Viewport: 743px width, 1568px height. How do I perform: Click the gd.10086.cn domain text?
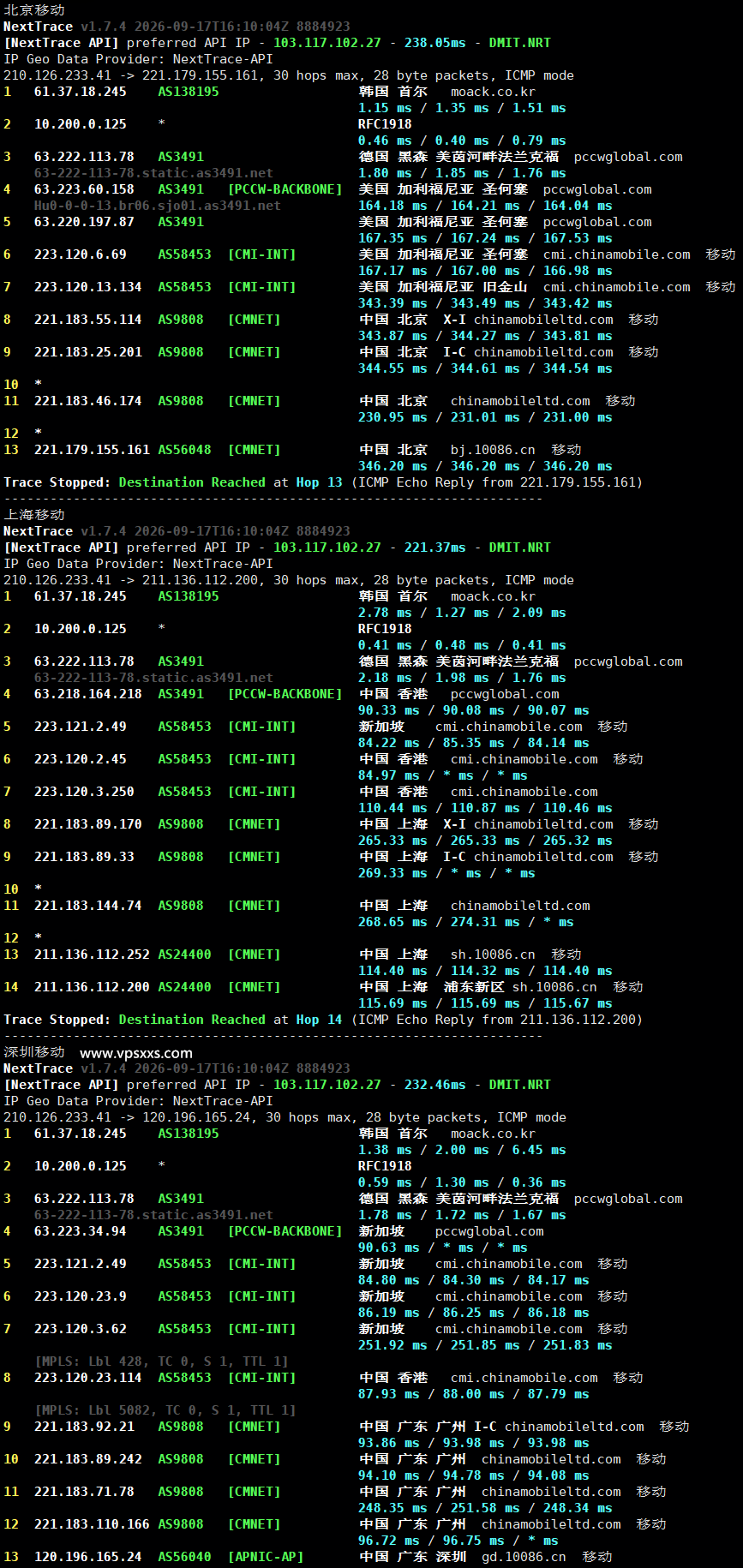click(x=524, y=1557)
